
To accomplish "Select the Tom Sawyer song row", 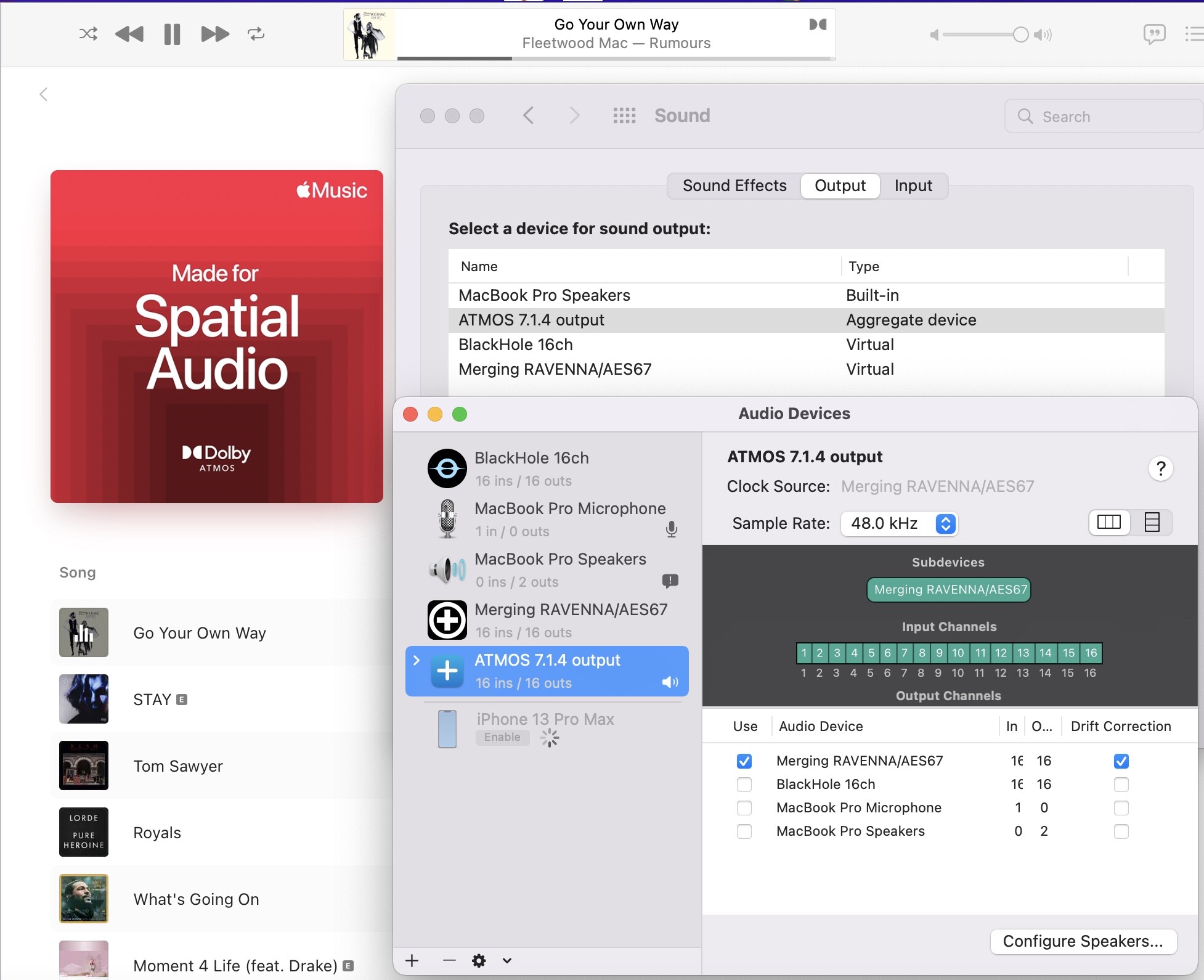I will [x=222, y=766].
